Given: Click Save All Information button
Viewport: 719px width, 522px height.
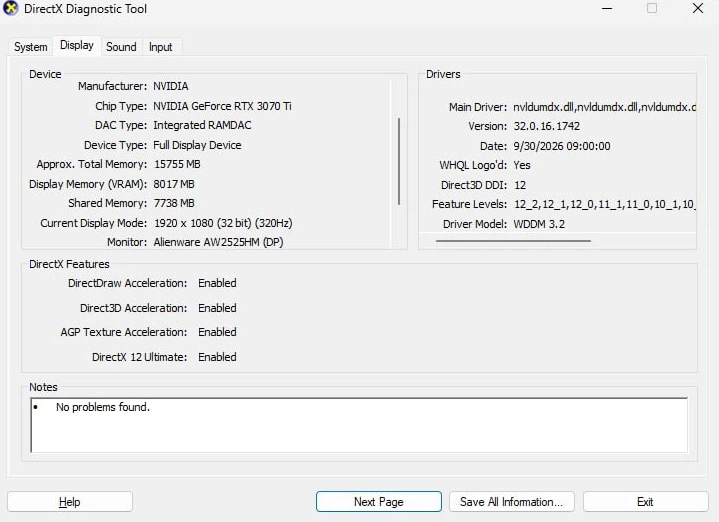Looking at the screenshot, I should pyautogui.click(x=512, y=502).
